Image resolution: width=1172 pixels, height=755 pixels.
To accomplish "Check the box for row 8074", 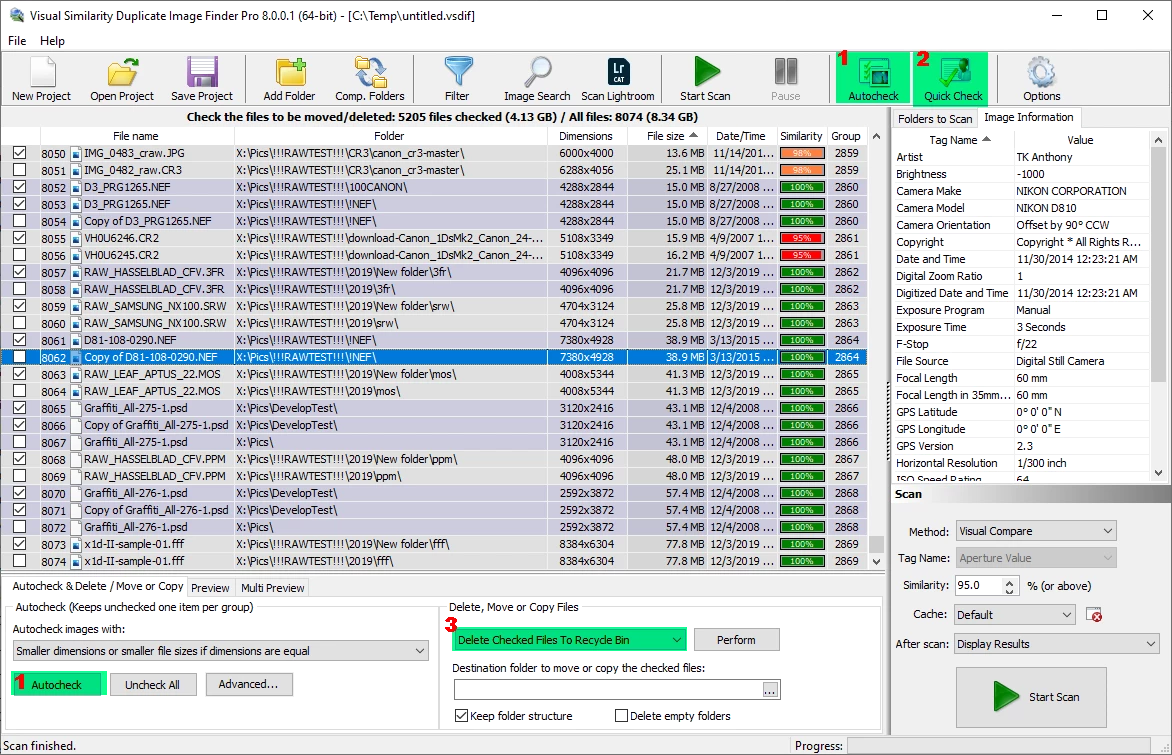I will click(x=19, y=560).
